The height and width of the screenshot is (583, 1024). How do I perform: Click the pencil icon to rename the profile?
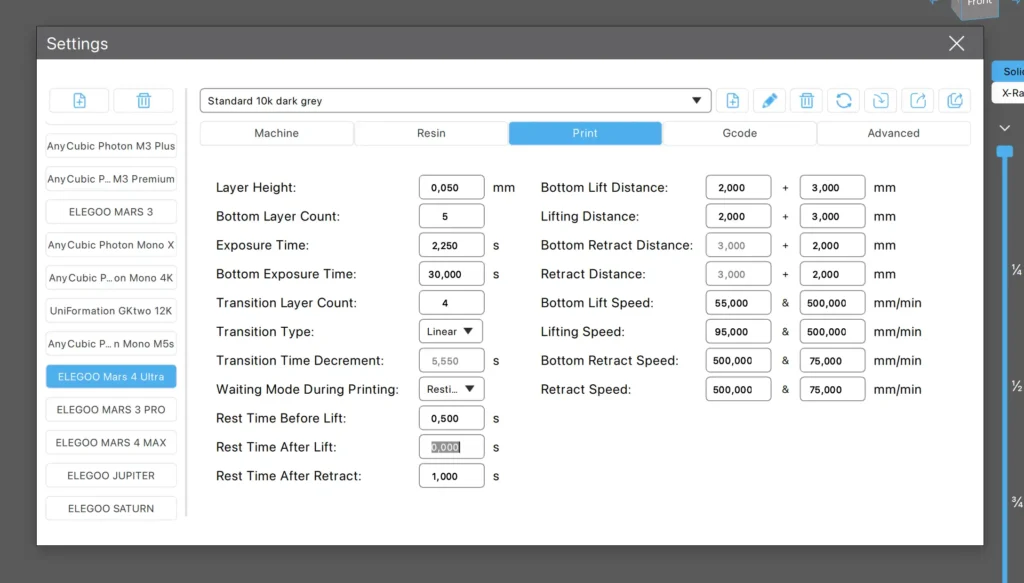[769, 101]
